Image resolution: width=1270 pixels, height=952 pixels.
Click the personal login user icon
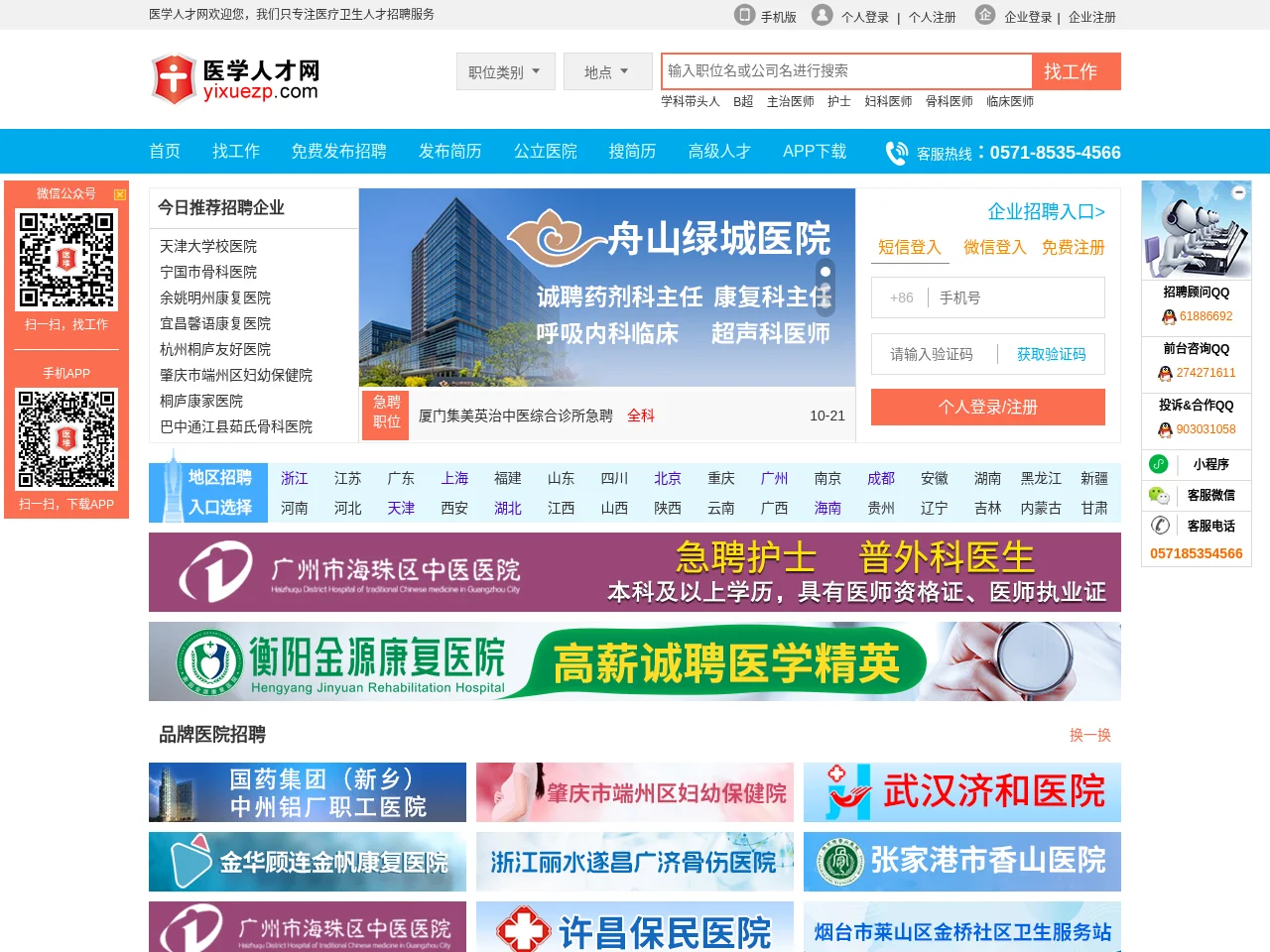823,15
